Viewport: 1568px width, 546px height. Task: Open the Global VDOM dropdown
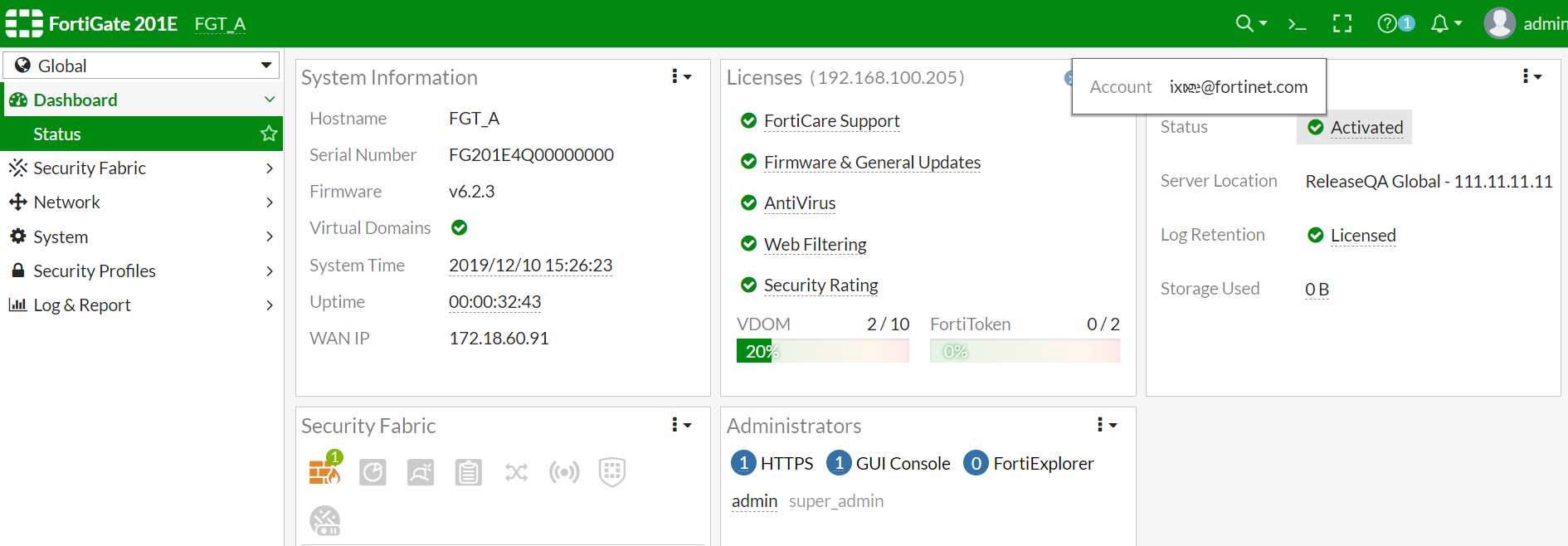click(141, 66)
